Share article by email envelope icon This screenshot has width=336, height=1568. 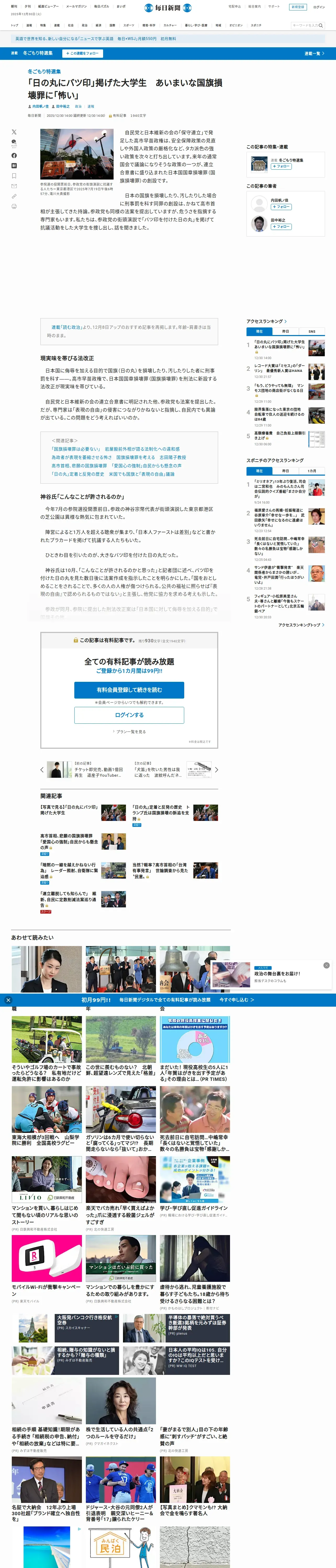[x=14, y=186]
